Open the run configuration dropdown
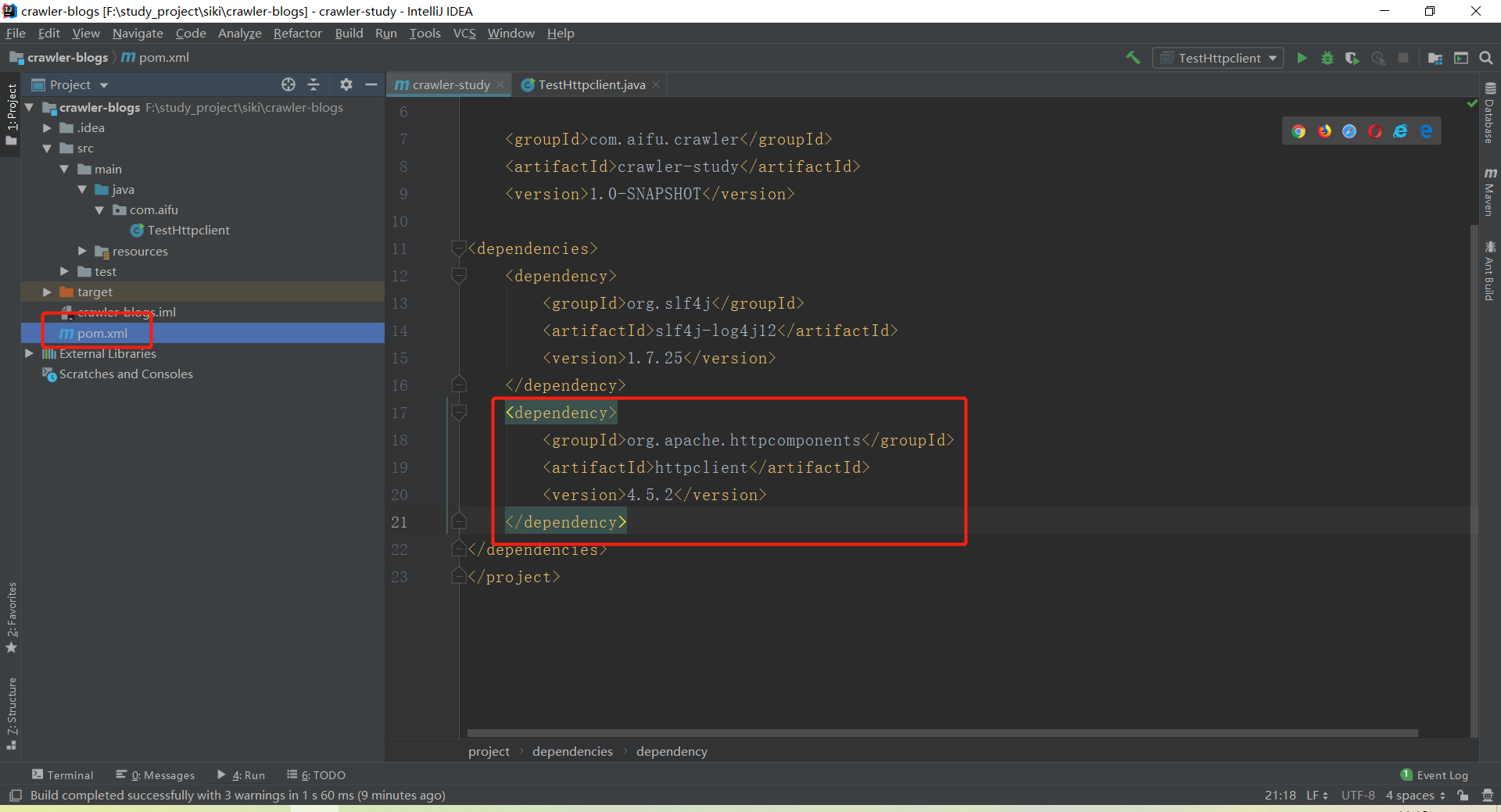This screenshot has height=812, width=1501. [x=1274, y=58]
